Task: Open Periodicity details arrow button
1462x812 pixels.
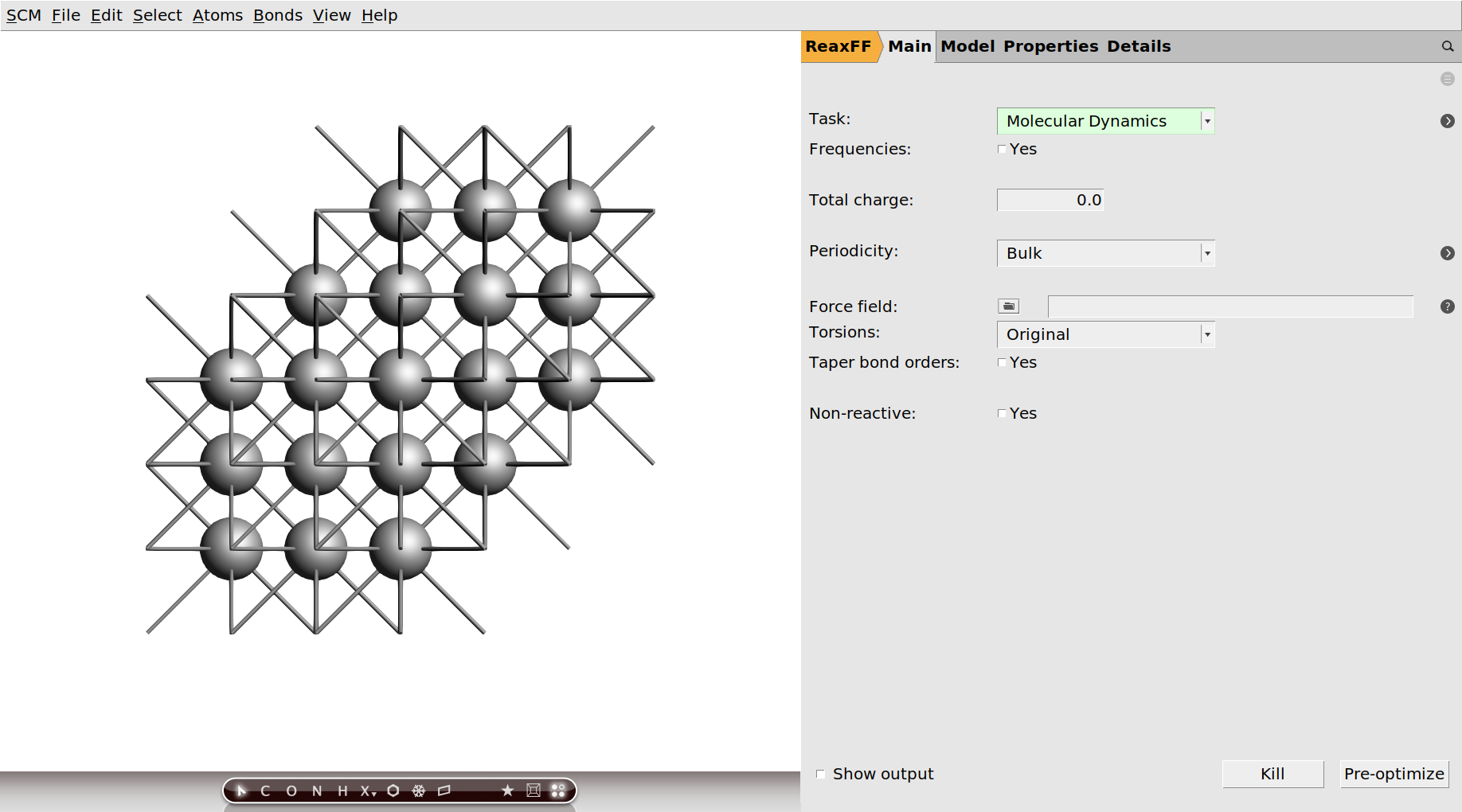Action: (1448, 253)
